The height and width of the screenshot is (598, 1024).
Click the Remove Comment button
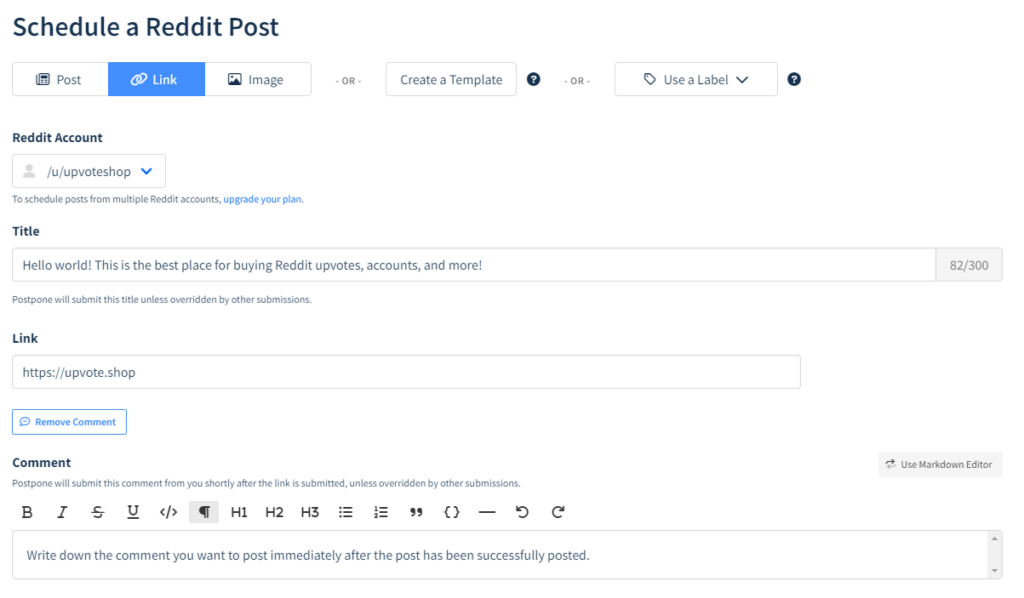click(68, 421)
